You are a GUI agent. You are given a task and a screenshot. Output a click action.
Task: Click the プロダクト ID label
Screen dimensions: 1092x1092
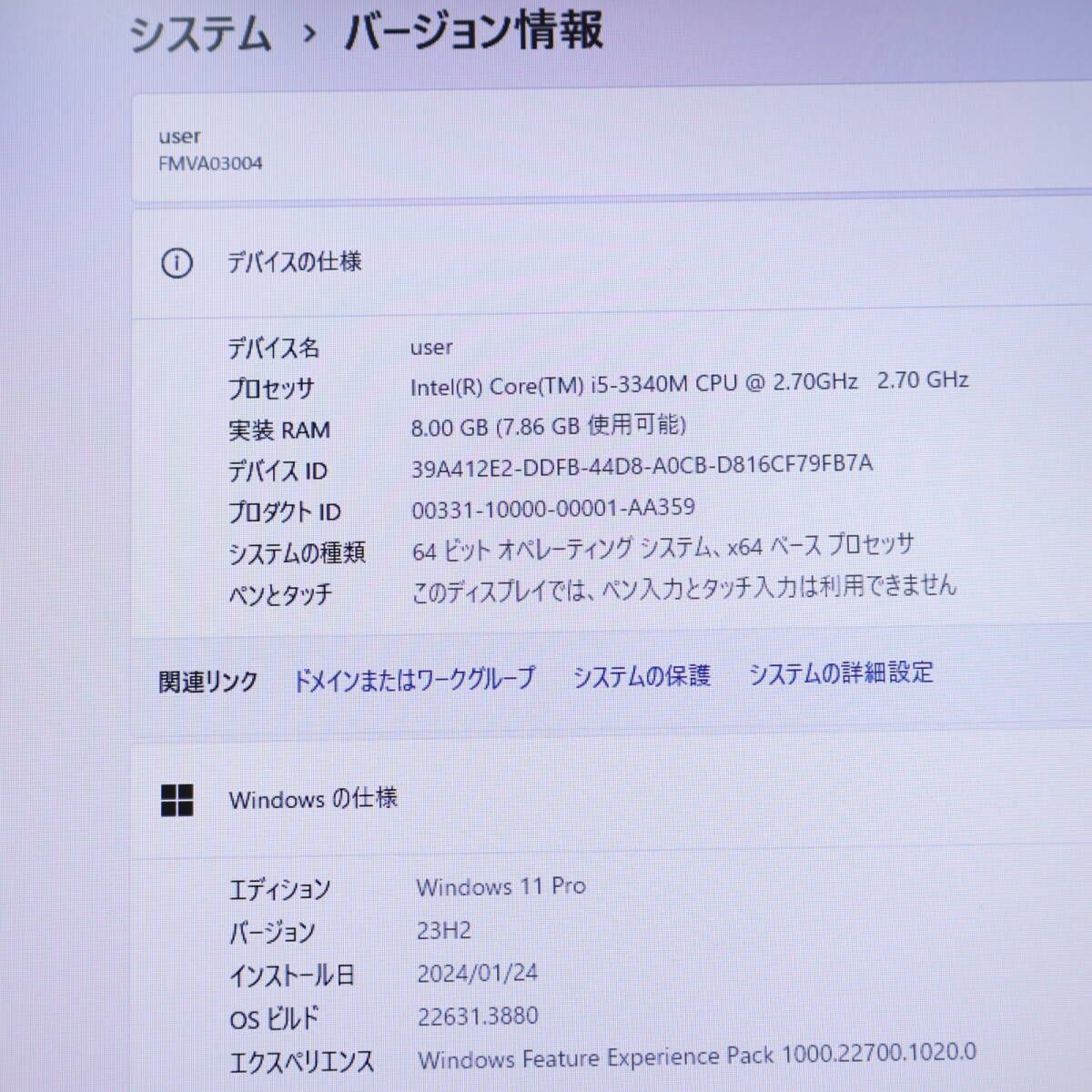click(x=284, y=512)
